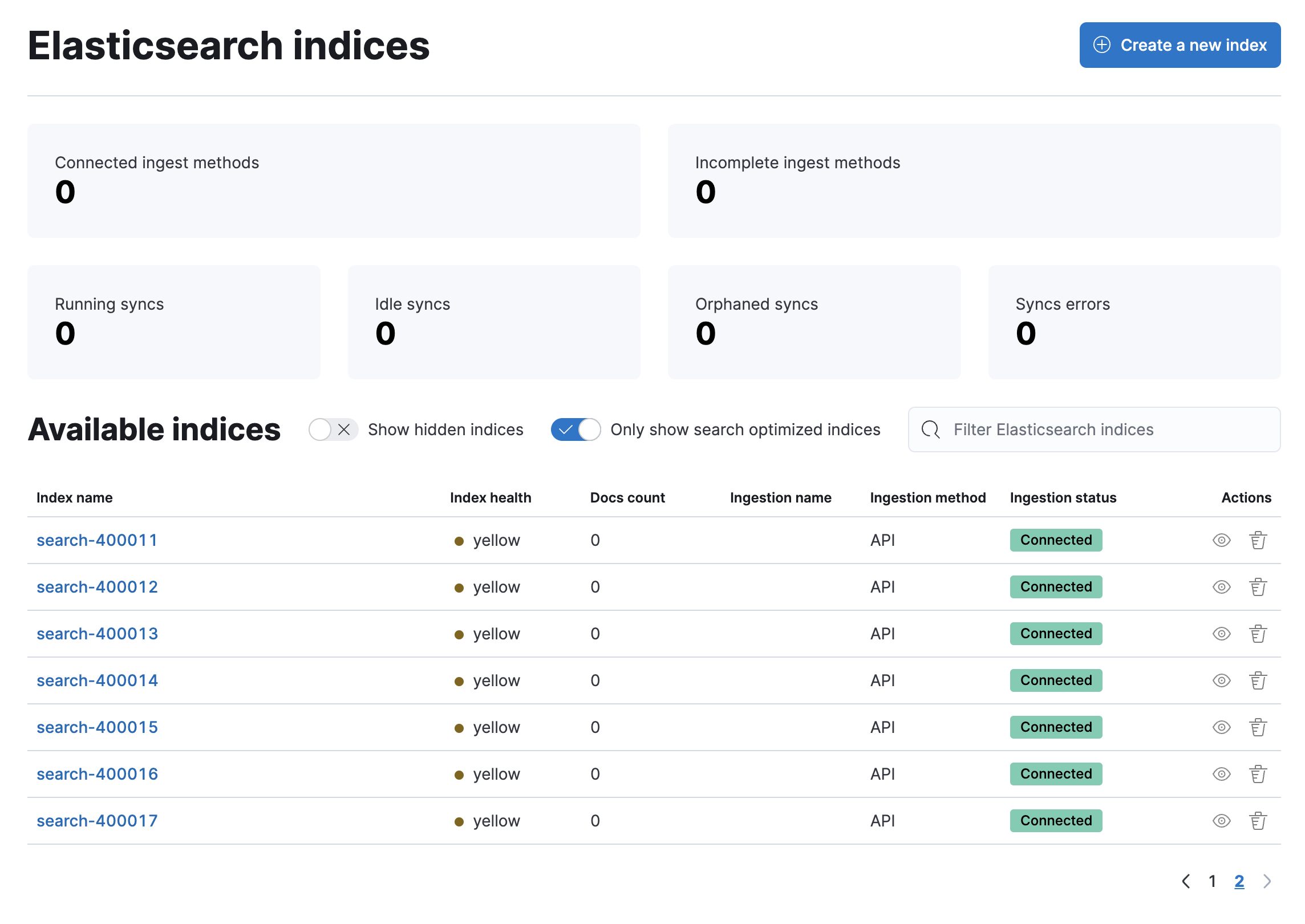This screenshot has width=1305, height=924.
Task: Click yellow health of search-400012
Action: 487,587
